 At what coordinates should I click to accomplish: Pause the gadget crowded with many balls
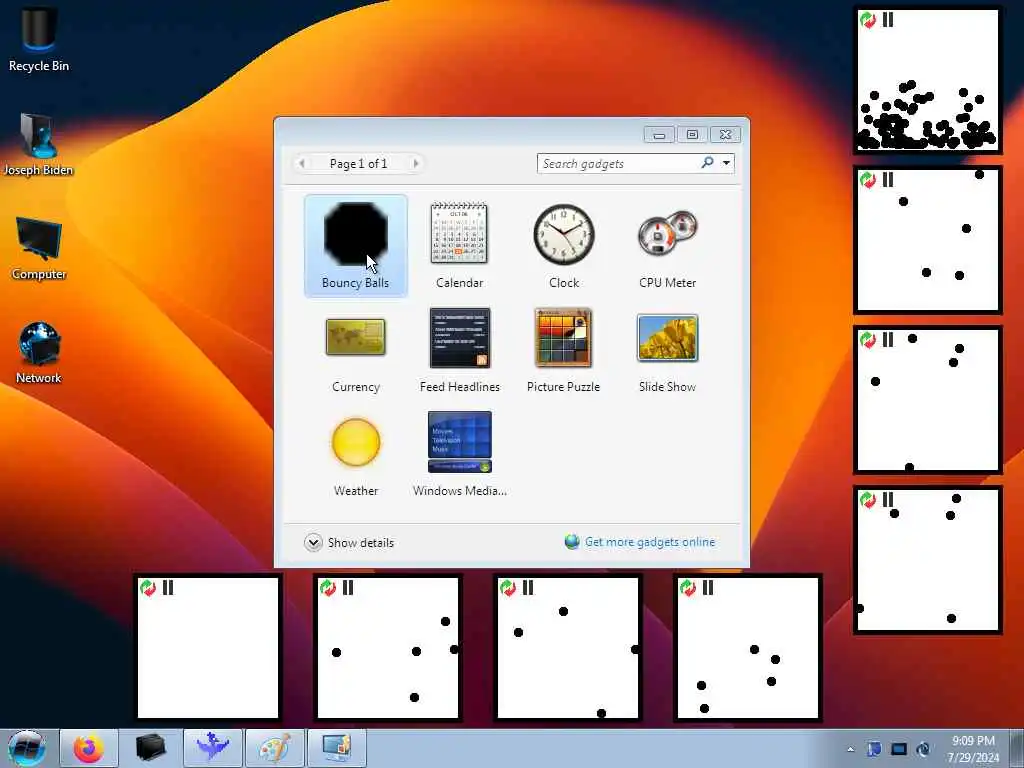click(x=888, y=20)
